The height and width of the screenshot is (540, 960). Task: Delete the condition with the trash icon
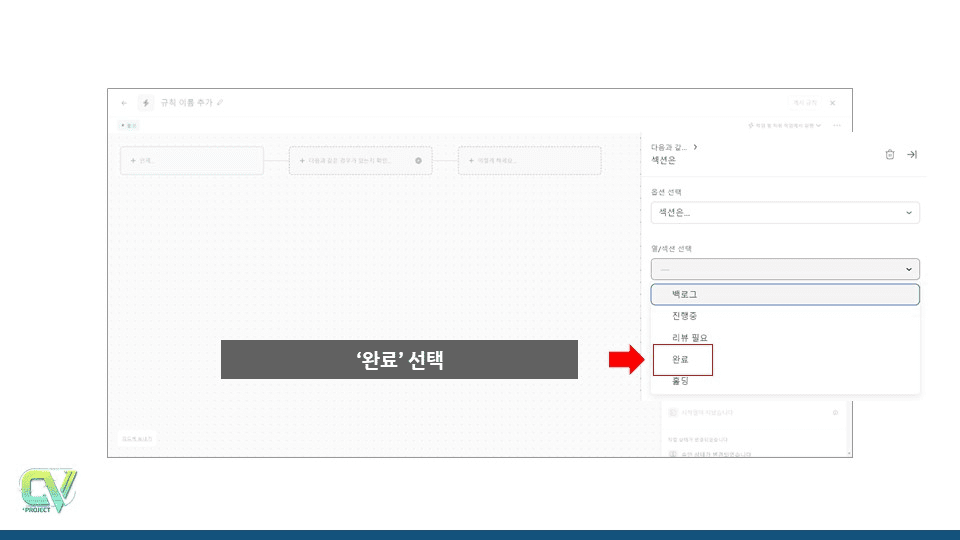tap(890, 155)
